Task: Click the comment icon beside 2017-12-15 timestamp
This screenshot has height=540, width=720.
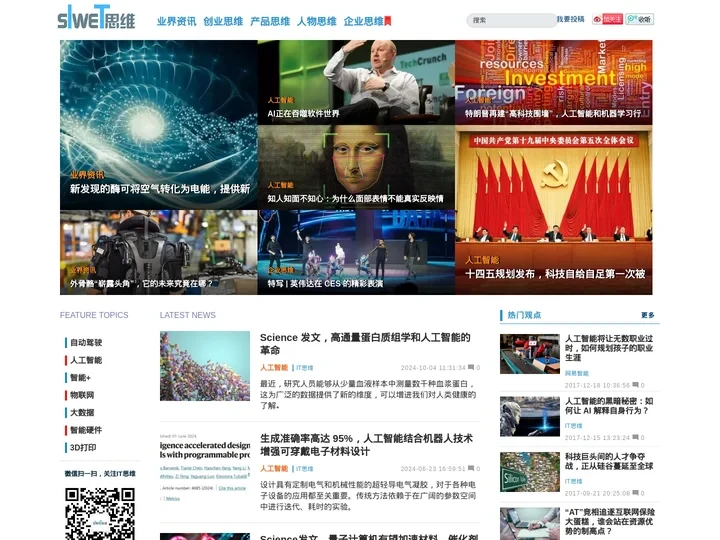Action: click(635, 437)
